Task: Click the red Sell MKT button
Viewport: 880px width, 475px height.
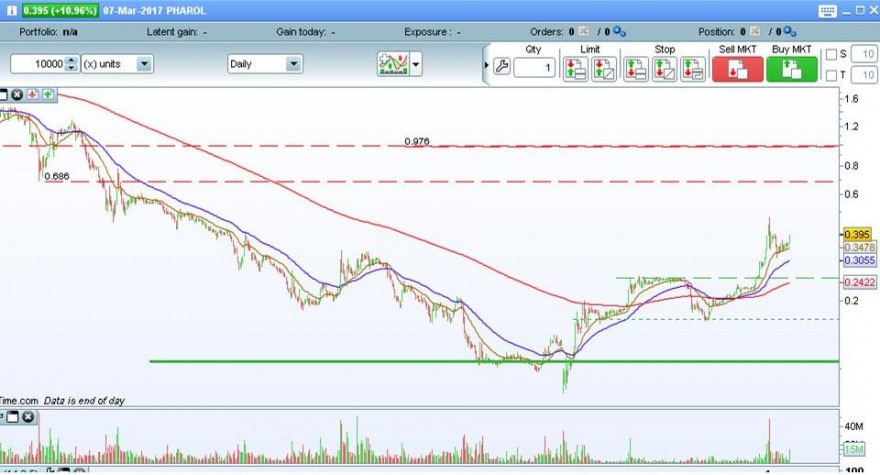Action: (737, 70)
